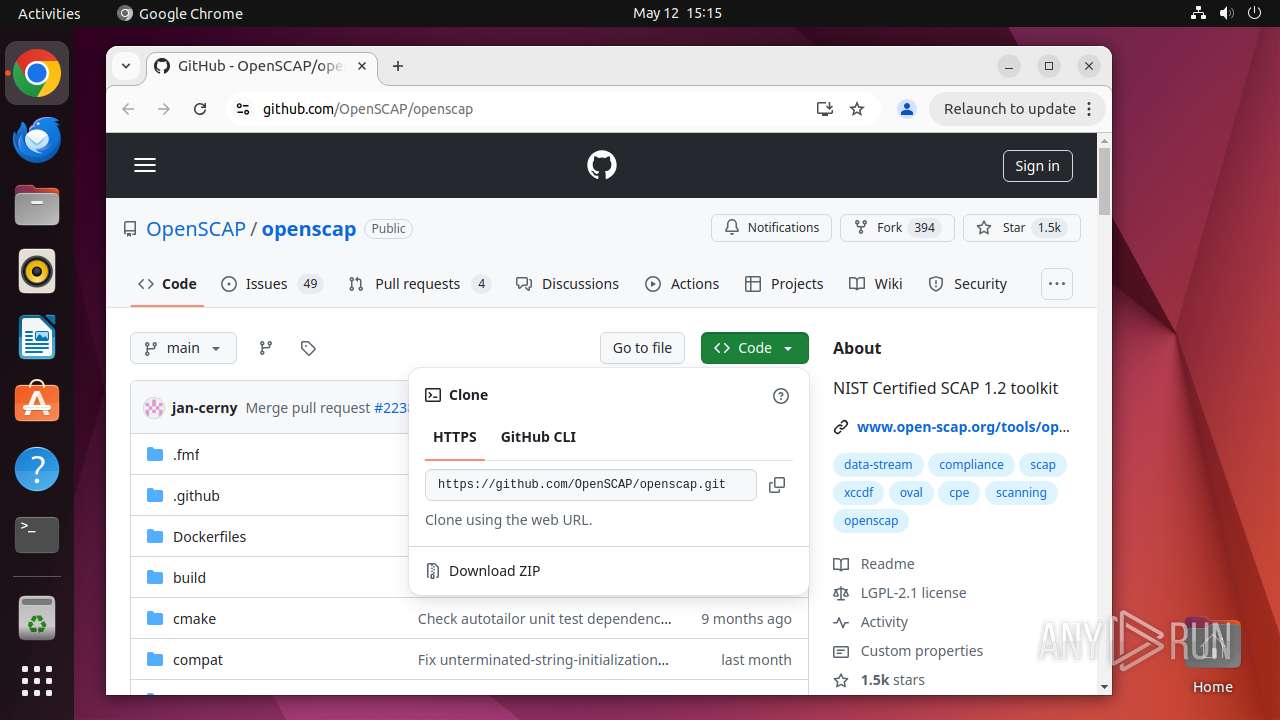Open the cmake folder
The width and height of the screenshot is (1280, 720).
pos(194,619)
